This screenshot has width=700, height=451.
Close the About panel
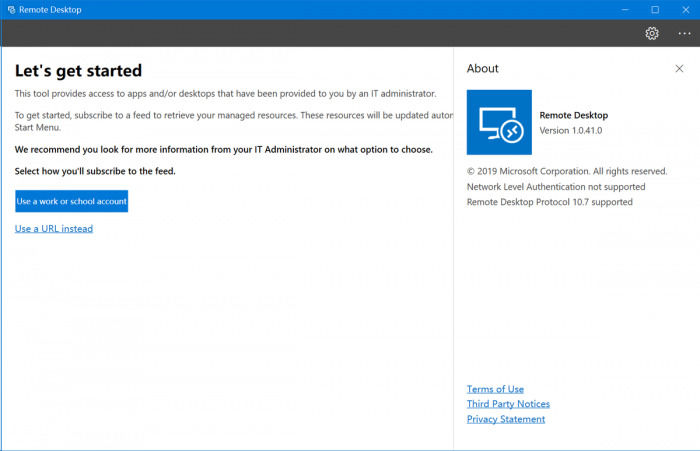pyautogui.click(x=679, y=68)
